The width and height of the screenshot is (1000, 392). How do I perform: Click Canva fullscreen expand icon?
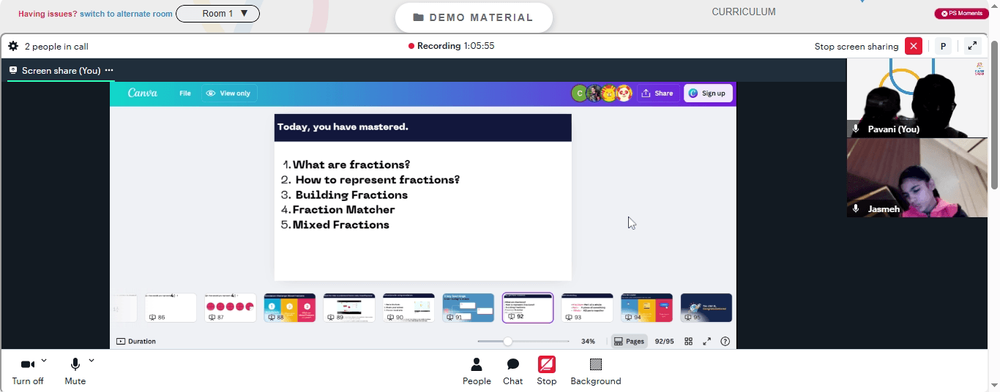tap(707, 342)
